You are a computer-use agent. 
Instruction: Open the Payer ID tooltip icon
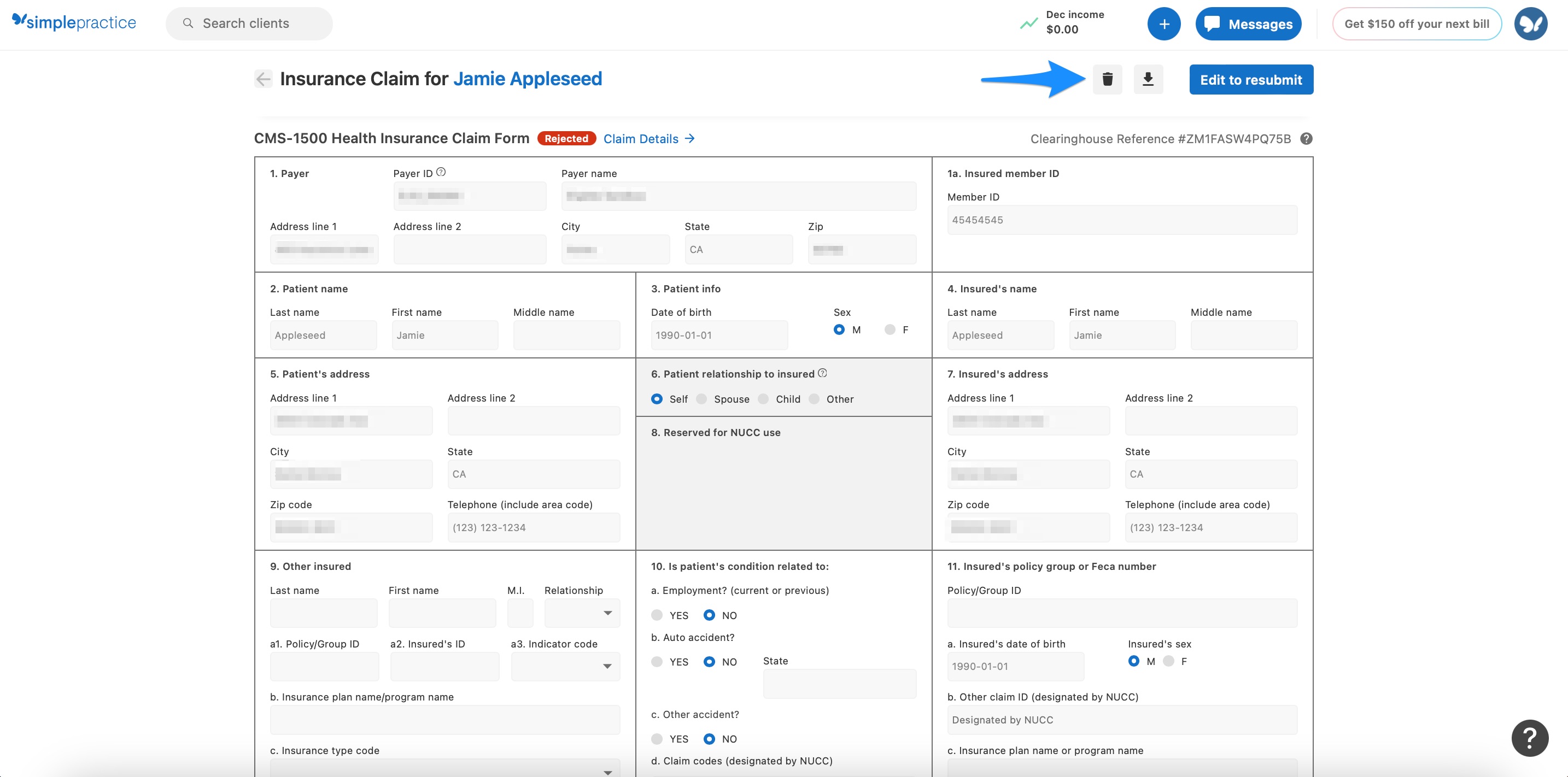440,172
